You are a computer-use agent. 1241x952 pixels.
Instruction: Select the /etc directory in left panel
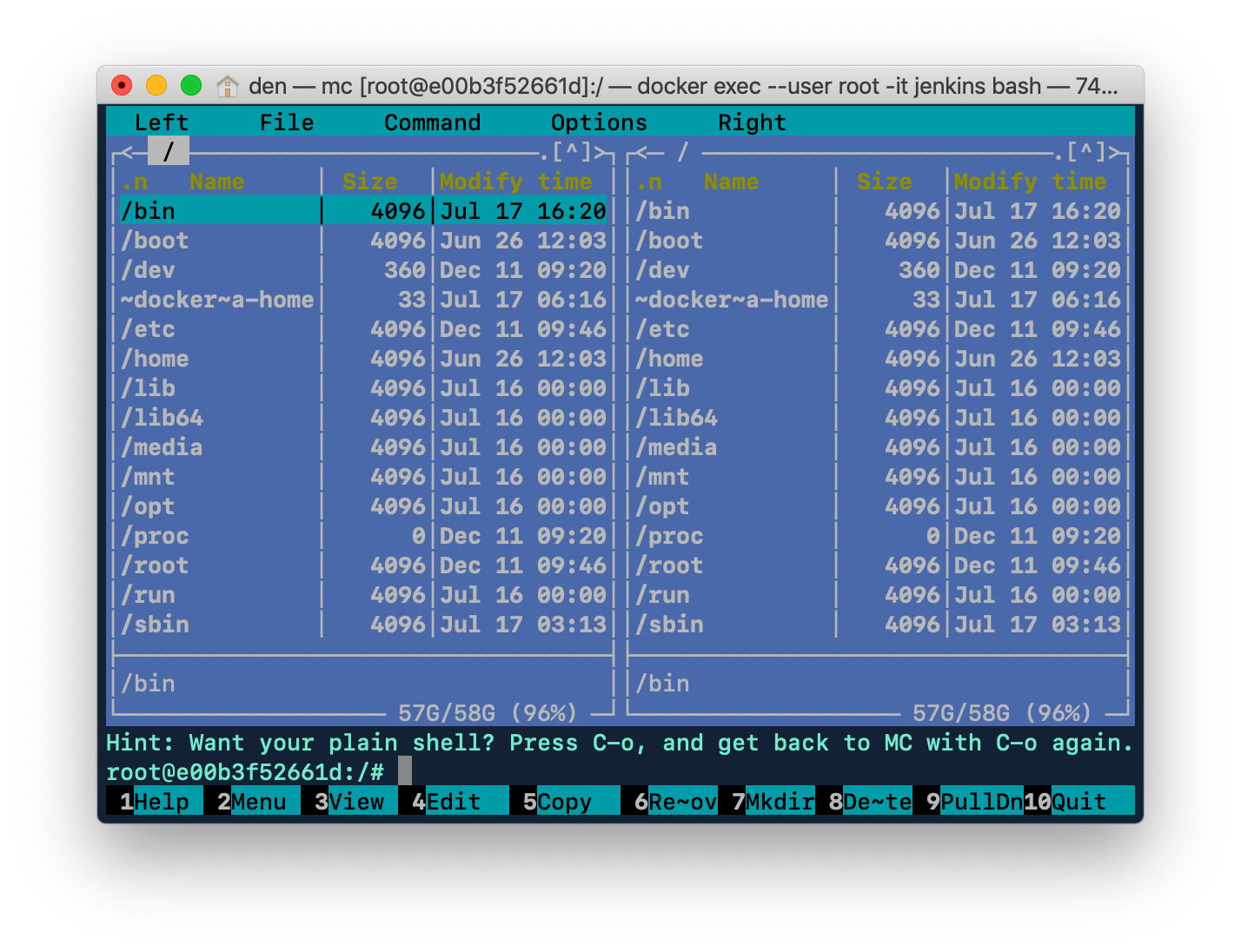pyautogui.click(x=148, y=328)
